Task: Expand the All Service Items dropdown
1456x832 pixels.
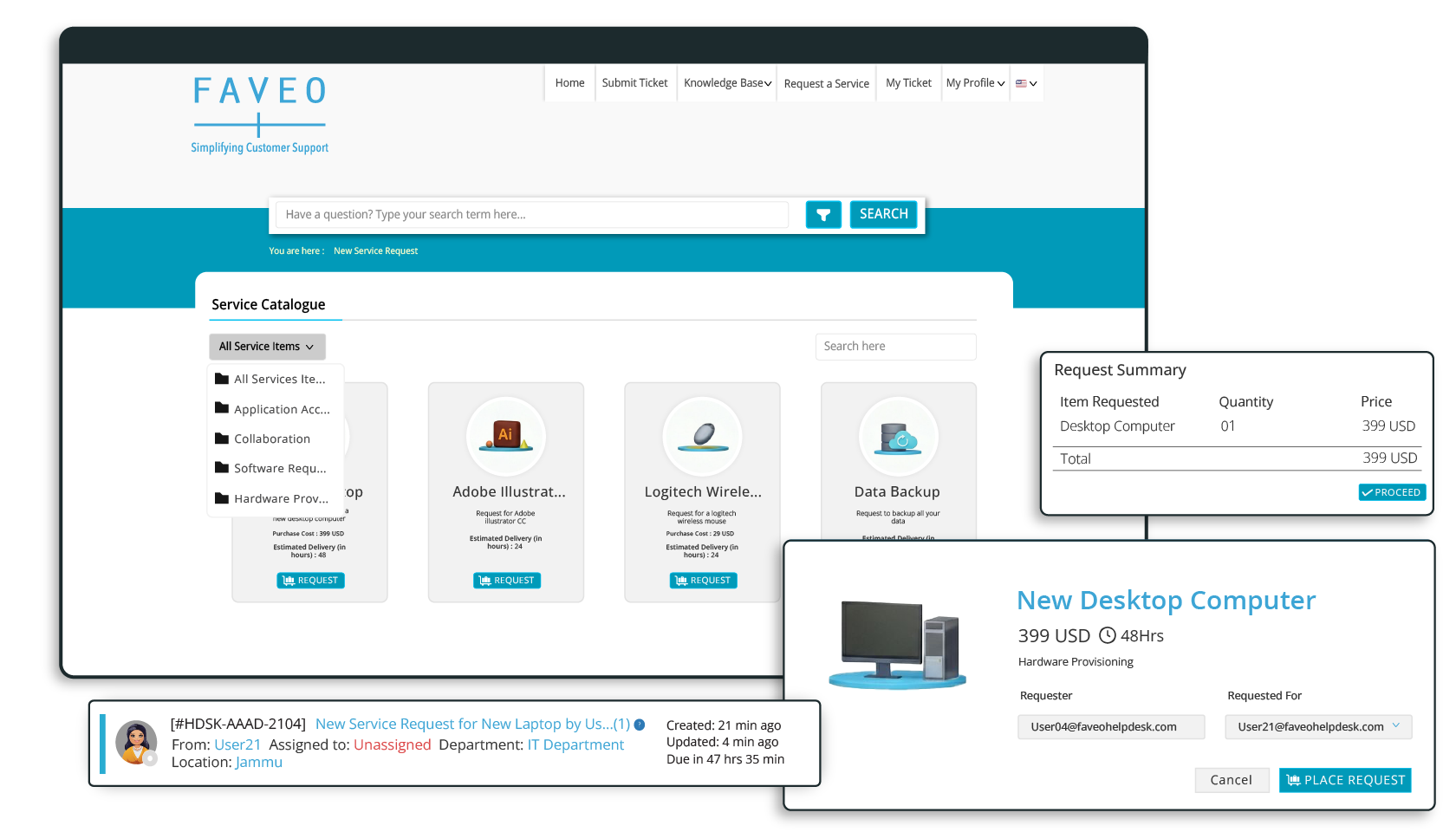Action: pyautogui.click(x=267, y=347)
